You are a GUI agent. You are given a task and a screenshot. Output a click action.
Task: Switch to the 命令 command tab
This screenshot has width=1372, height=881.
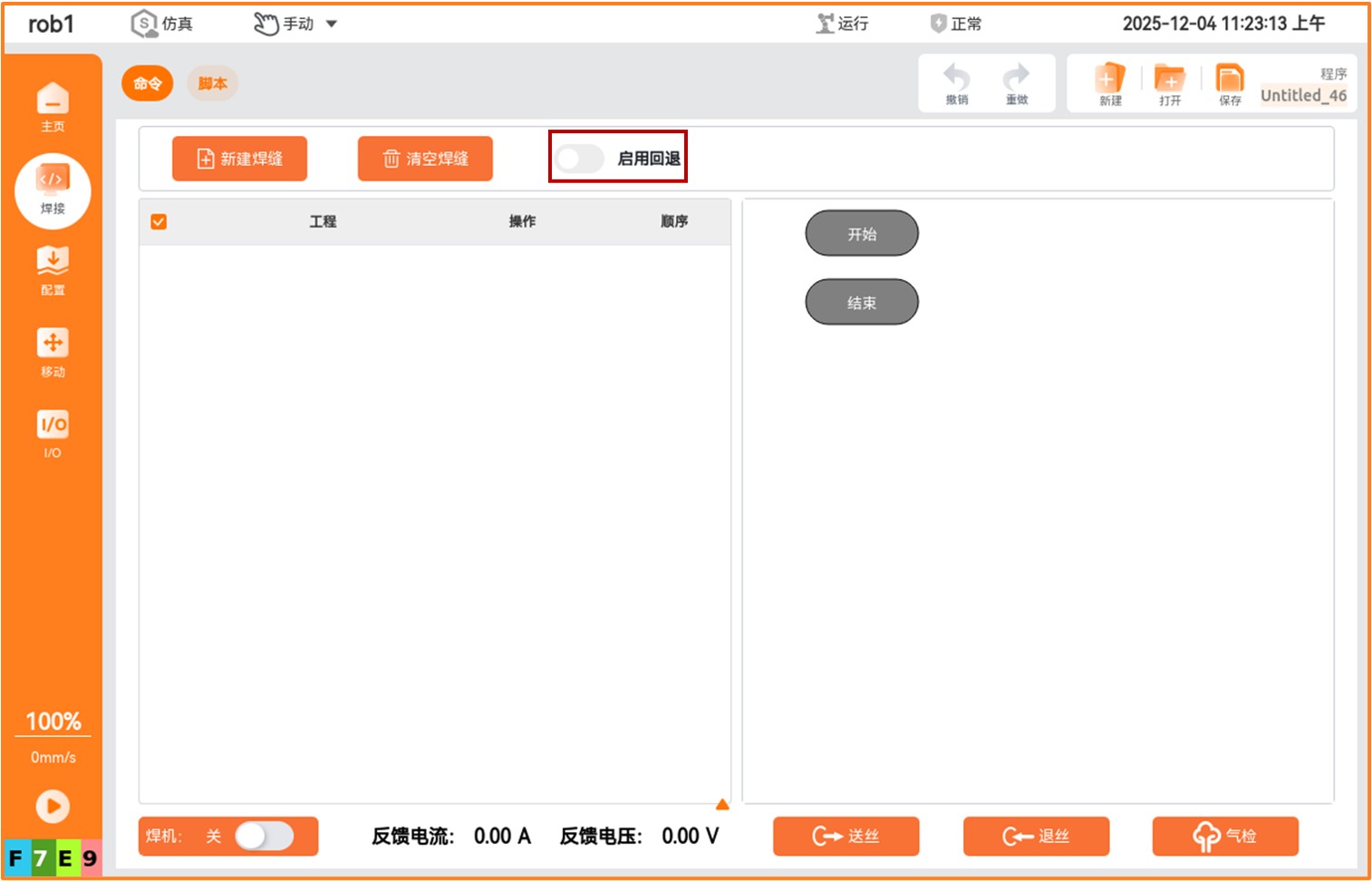pyautogui.click(x=147, y=83)
